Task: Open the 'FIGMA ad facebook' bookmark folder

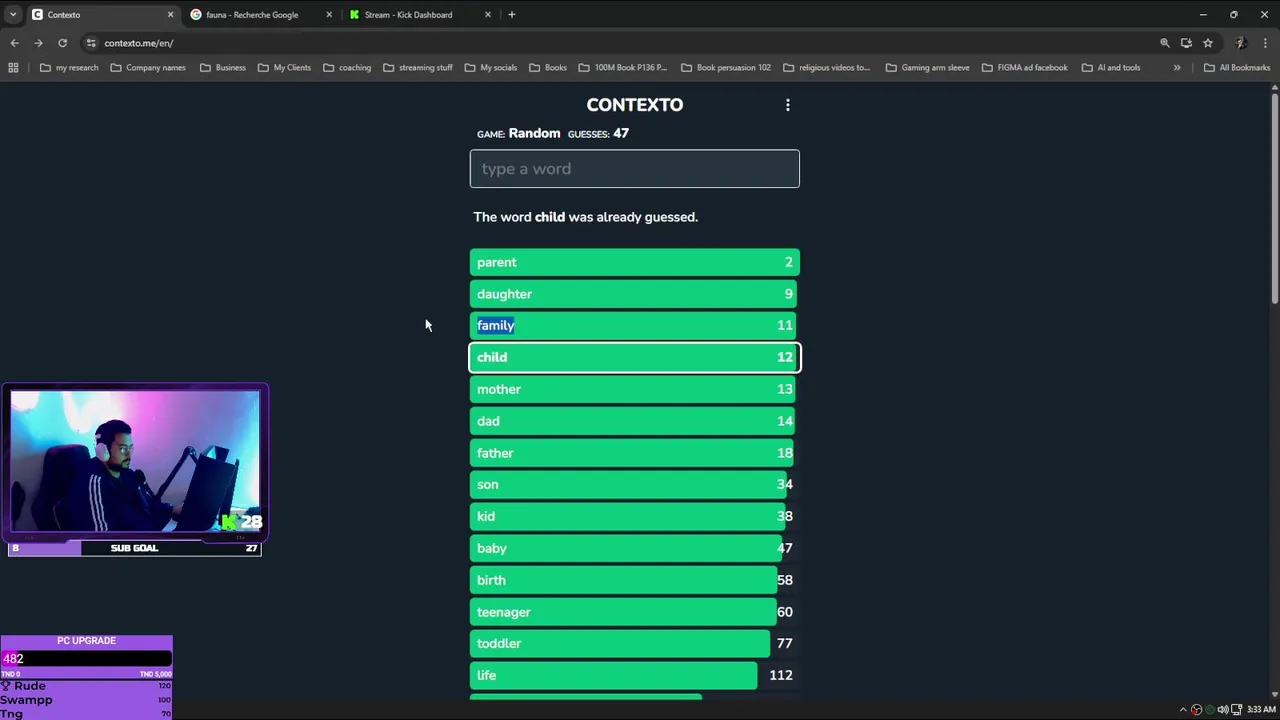Action: 1024,68
